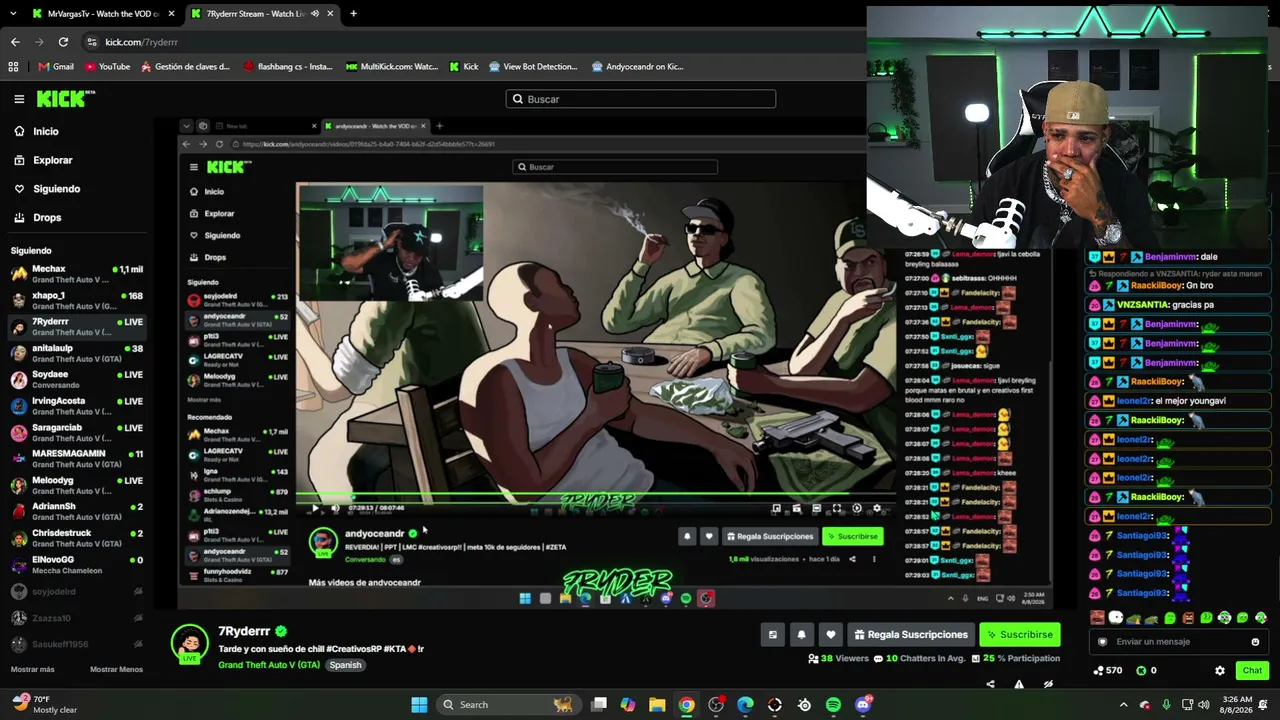Screen dimensions: 1280x720
Task: Select the 7Ryderrr Stream tab
Action: (x=262, y=14)
